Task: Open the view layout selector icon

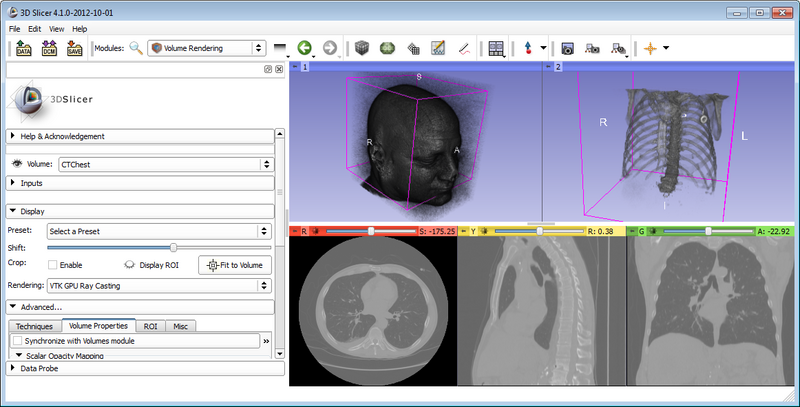Action: 496,49
